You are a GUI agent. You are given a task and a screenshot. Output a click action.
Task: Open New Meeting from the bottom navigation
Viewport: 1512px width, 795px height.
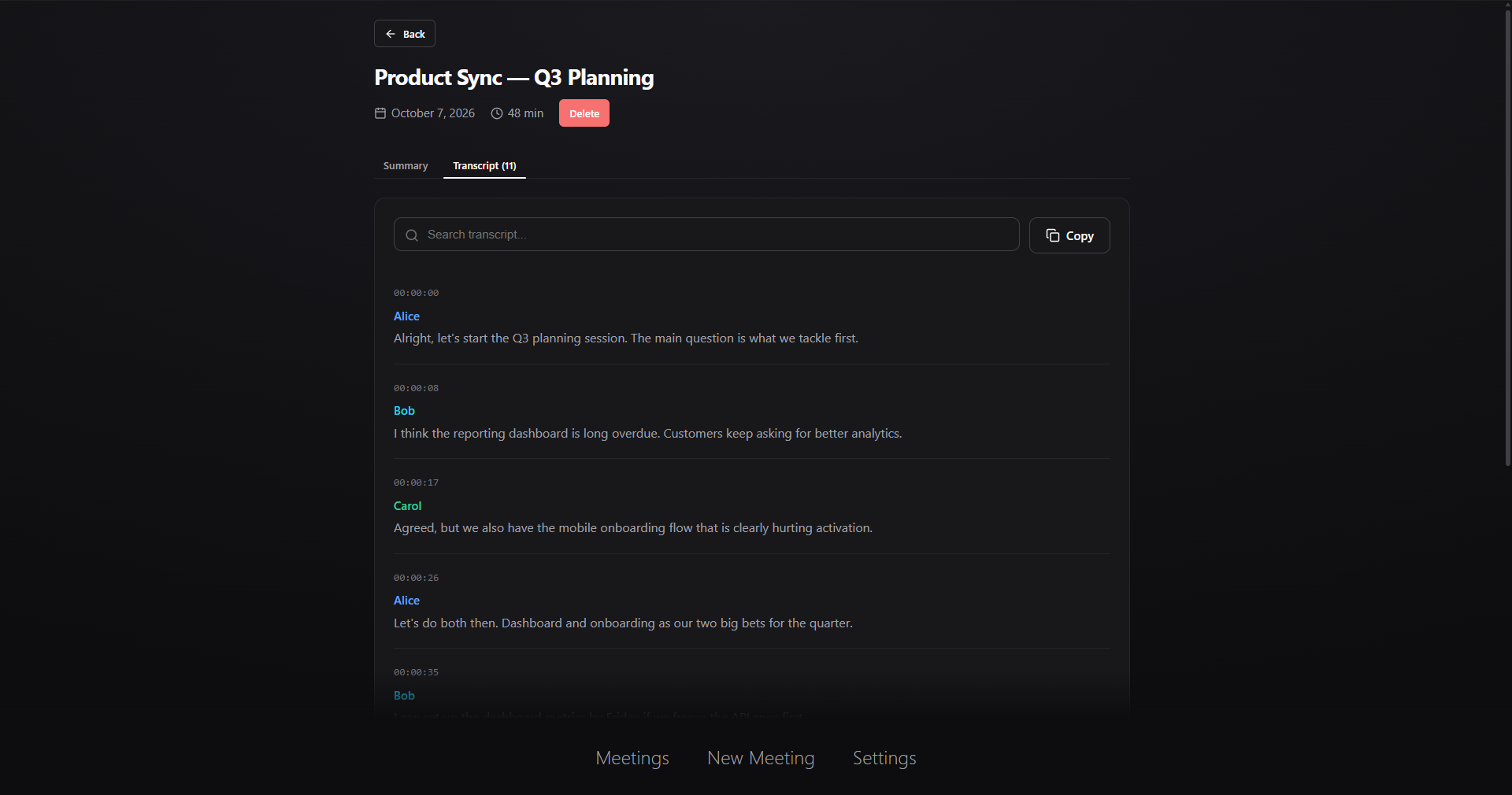[x=761, y=758]
